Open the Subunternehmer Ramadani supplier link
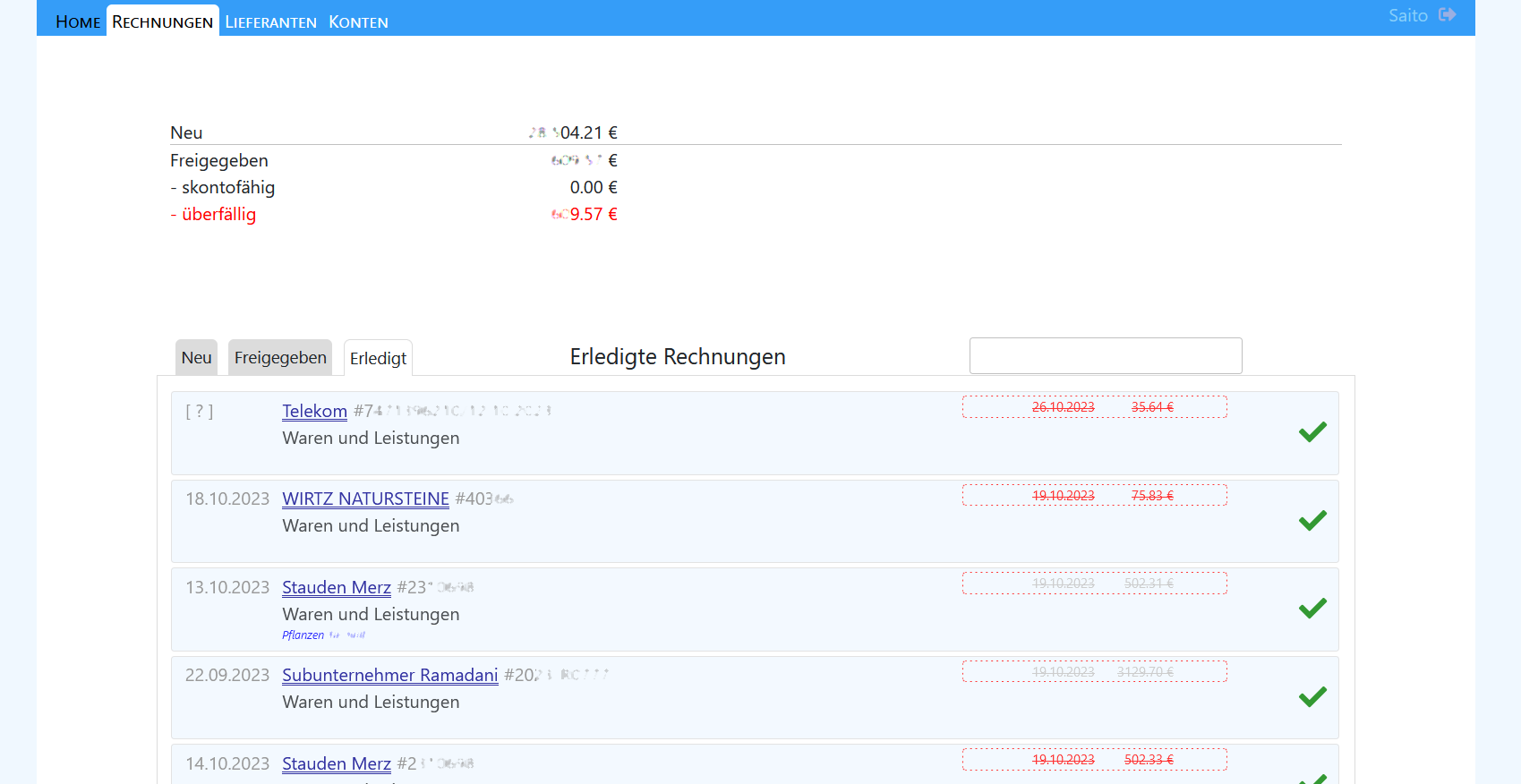 389,675
